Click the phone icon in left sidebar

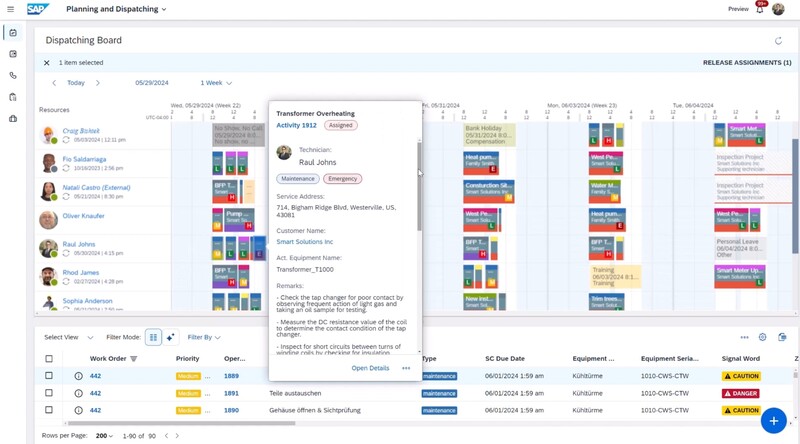pos(13,76)
